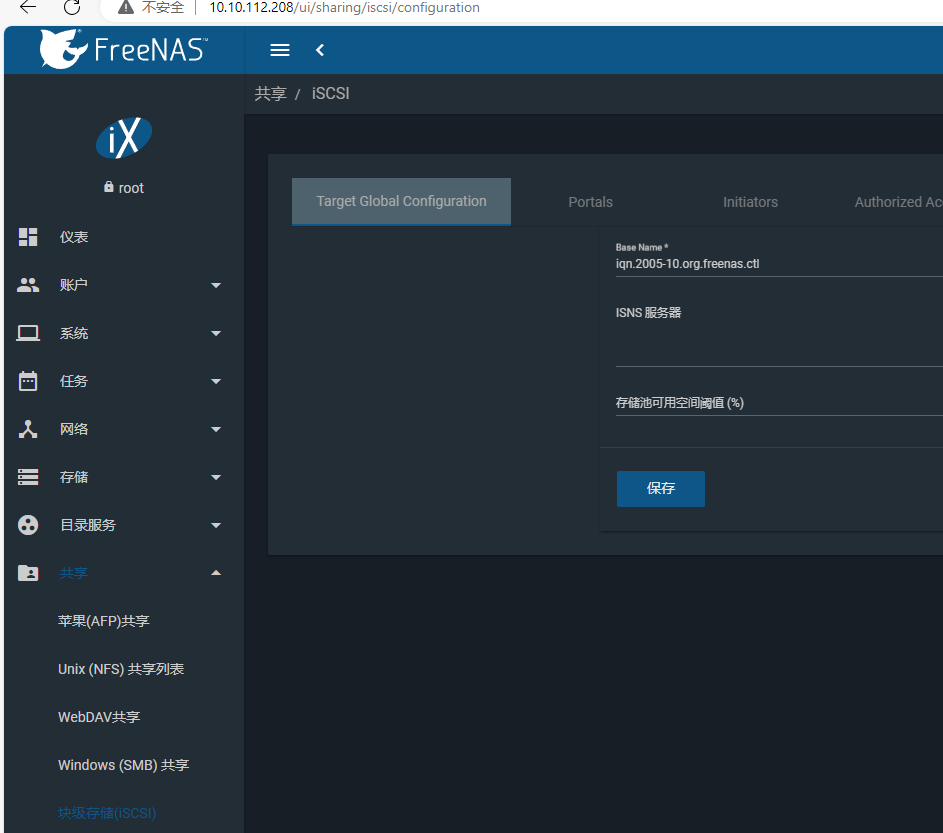Expand the 网络 section chevron

215,428
